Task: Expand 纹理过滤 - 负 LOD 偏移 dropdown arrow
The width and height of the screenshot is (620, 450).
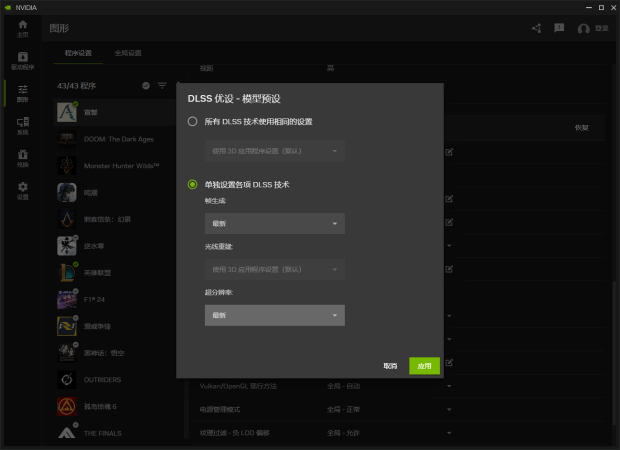Action: 449,433
